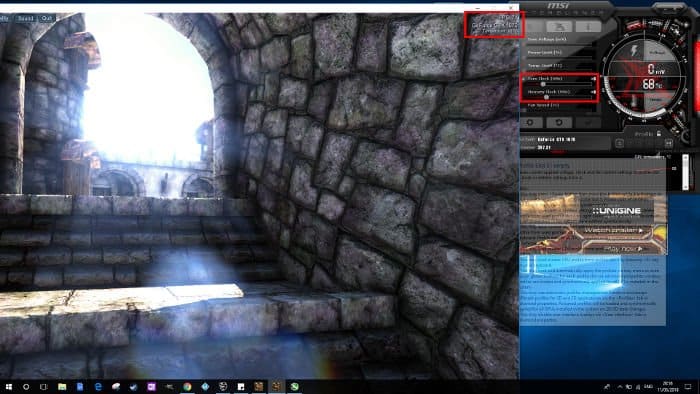The image size is (700, 394).
Task: Launch Microsoft Edge from taskbar
Action: [x=98, y=386]
